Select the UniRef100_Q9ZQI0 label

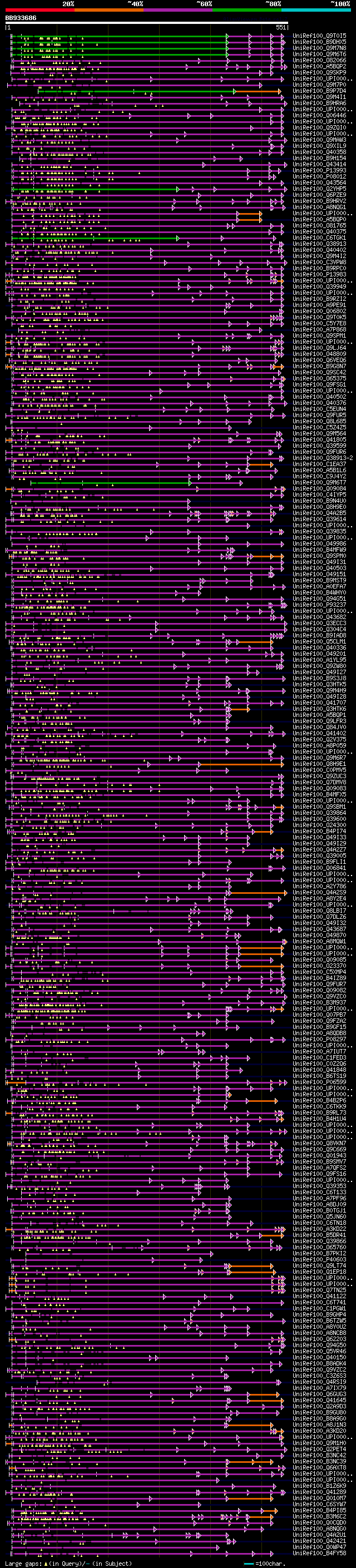click(319, 128)
